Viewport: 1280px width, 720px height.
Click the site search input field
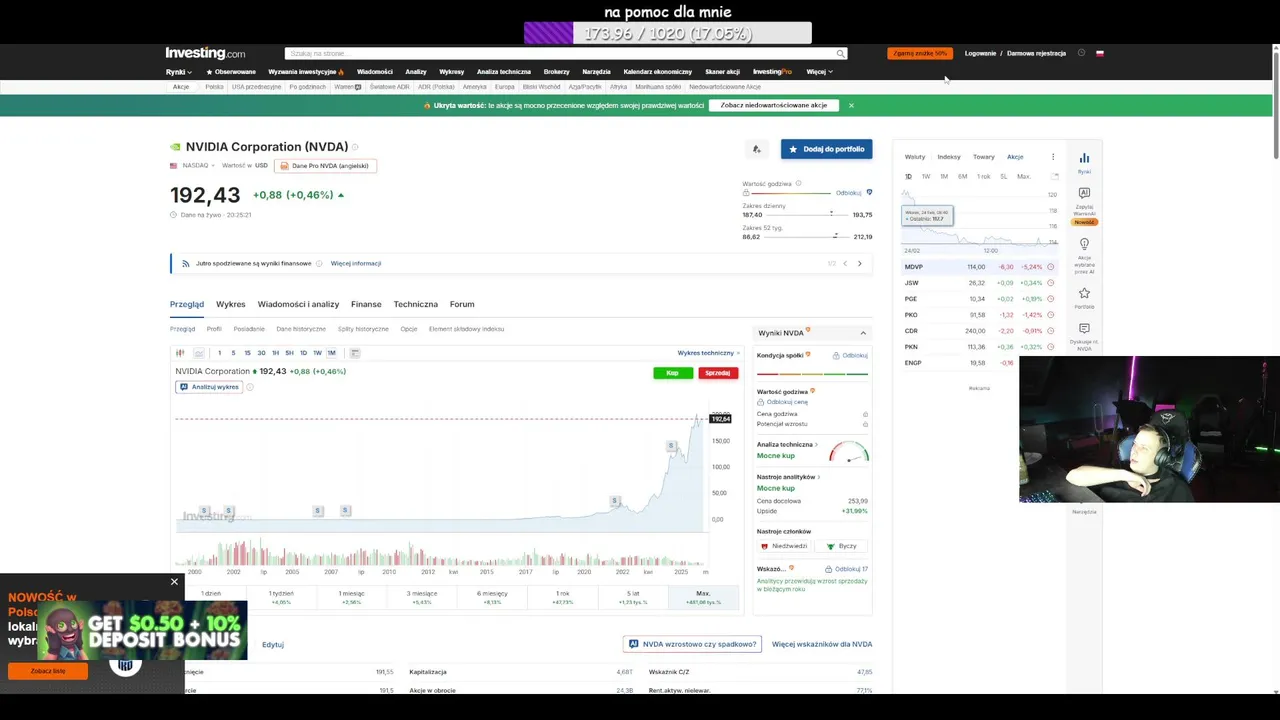(560, 53)
